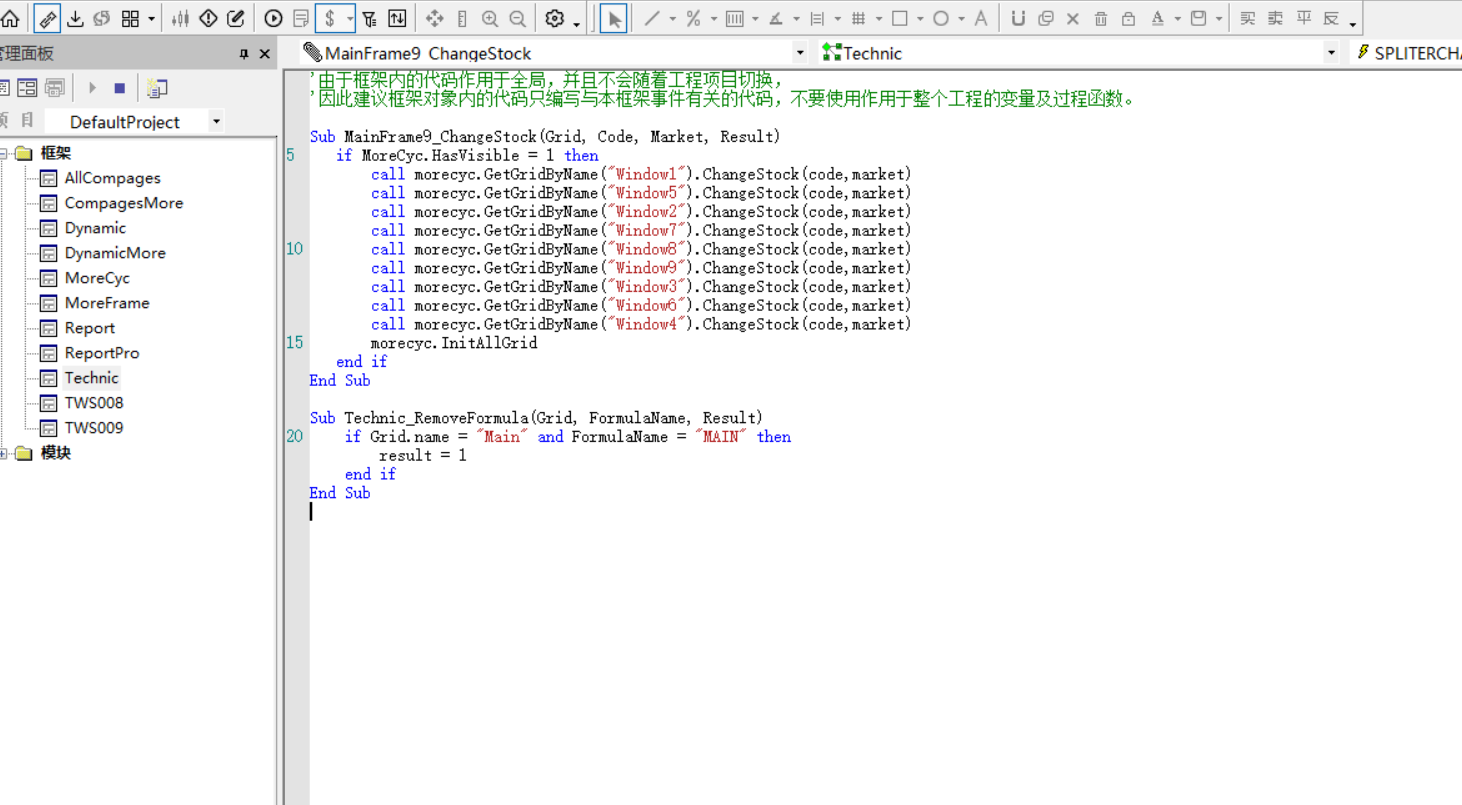This screenshot has height=805, width=1462.
Task: Open the Technic object dropdown
Action: (1331, 53)
